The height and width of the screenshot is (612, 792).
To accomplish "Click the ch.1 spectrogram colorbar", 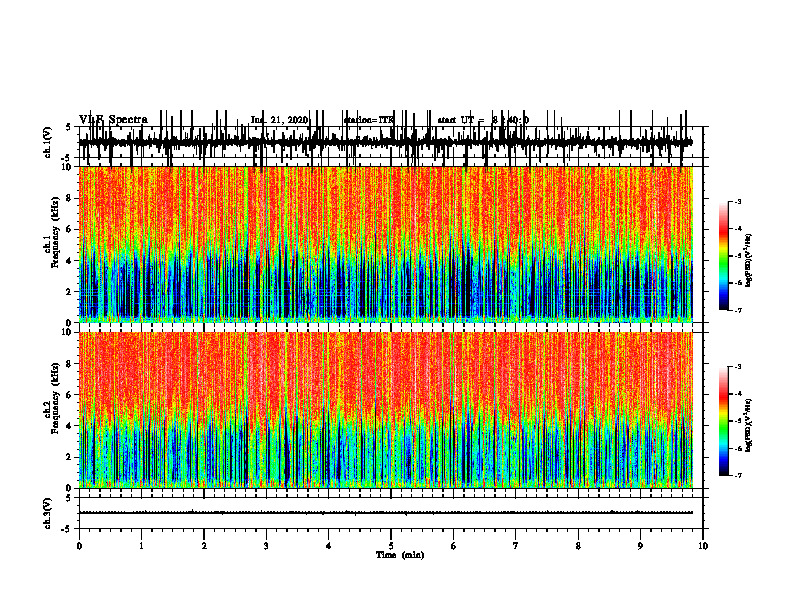I will coord(724,256).
